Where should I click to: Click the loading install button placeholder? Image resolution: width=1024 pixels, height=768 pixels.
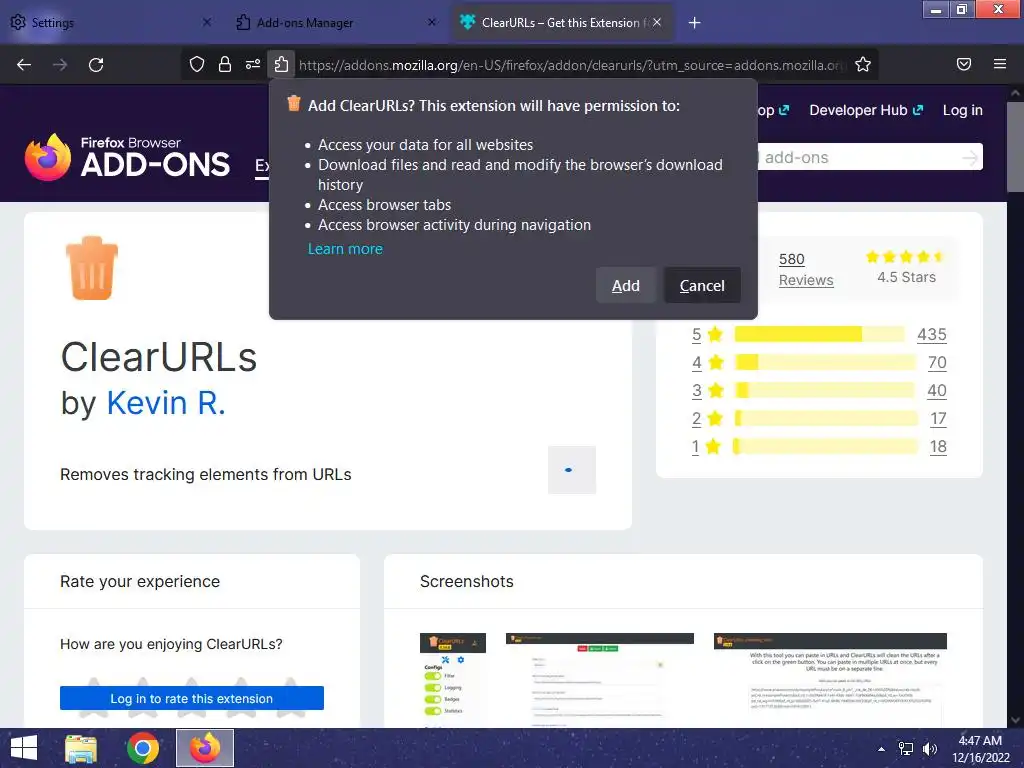[571, 470]
